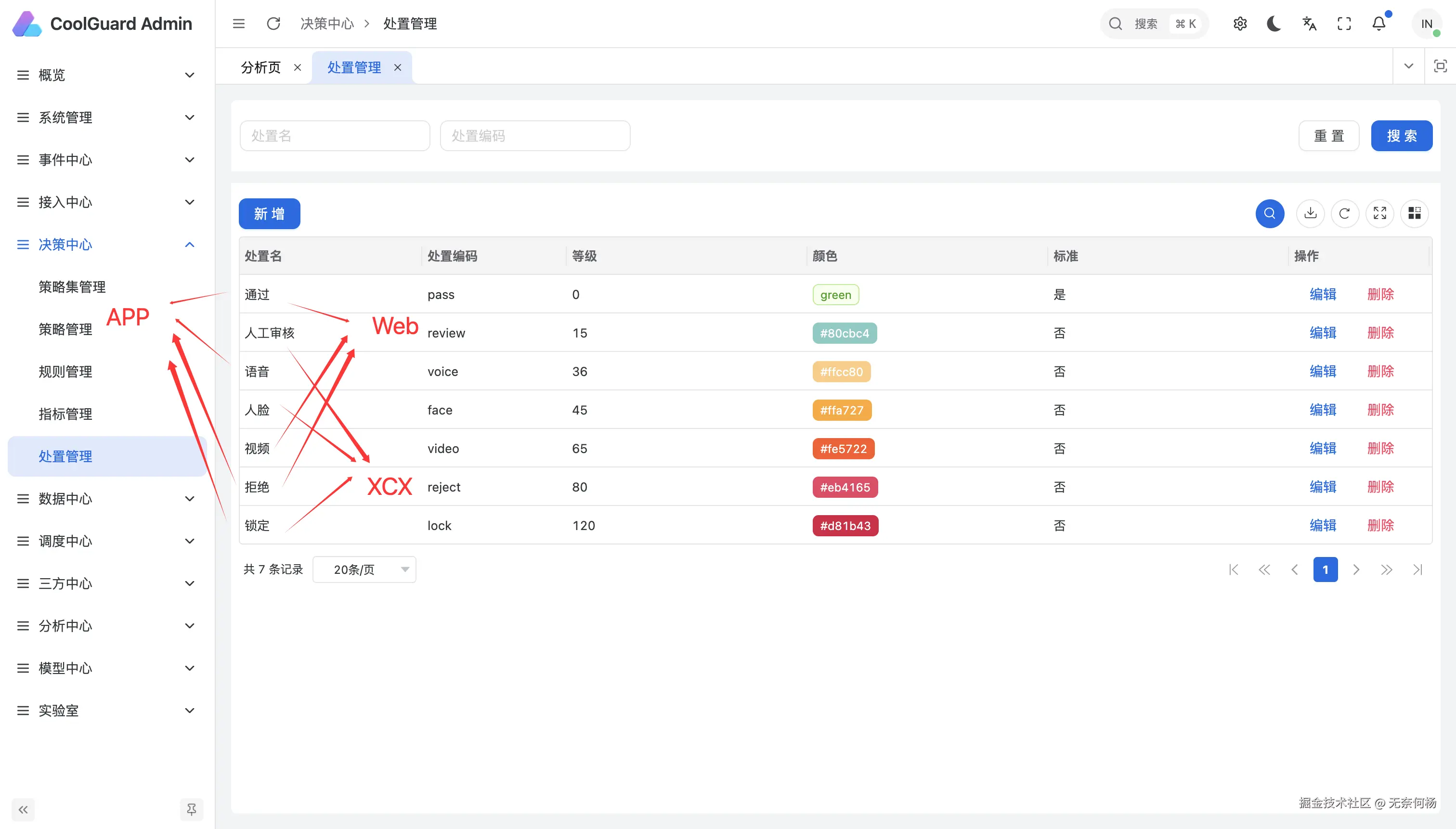Viewport: 1456px width, 829px height.
Task: Click the #fe5722 color tag
Action: 843,449
